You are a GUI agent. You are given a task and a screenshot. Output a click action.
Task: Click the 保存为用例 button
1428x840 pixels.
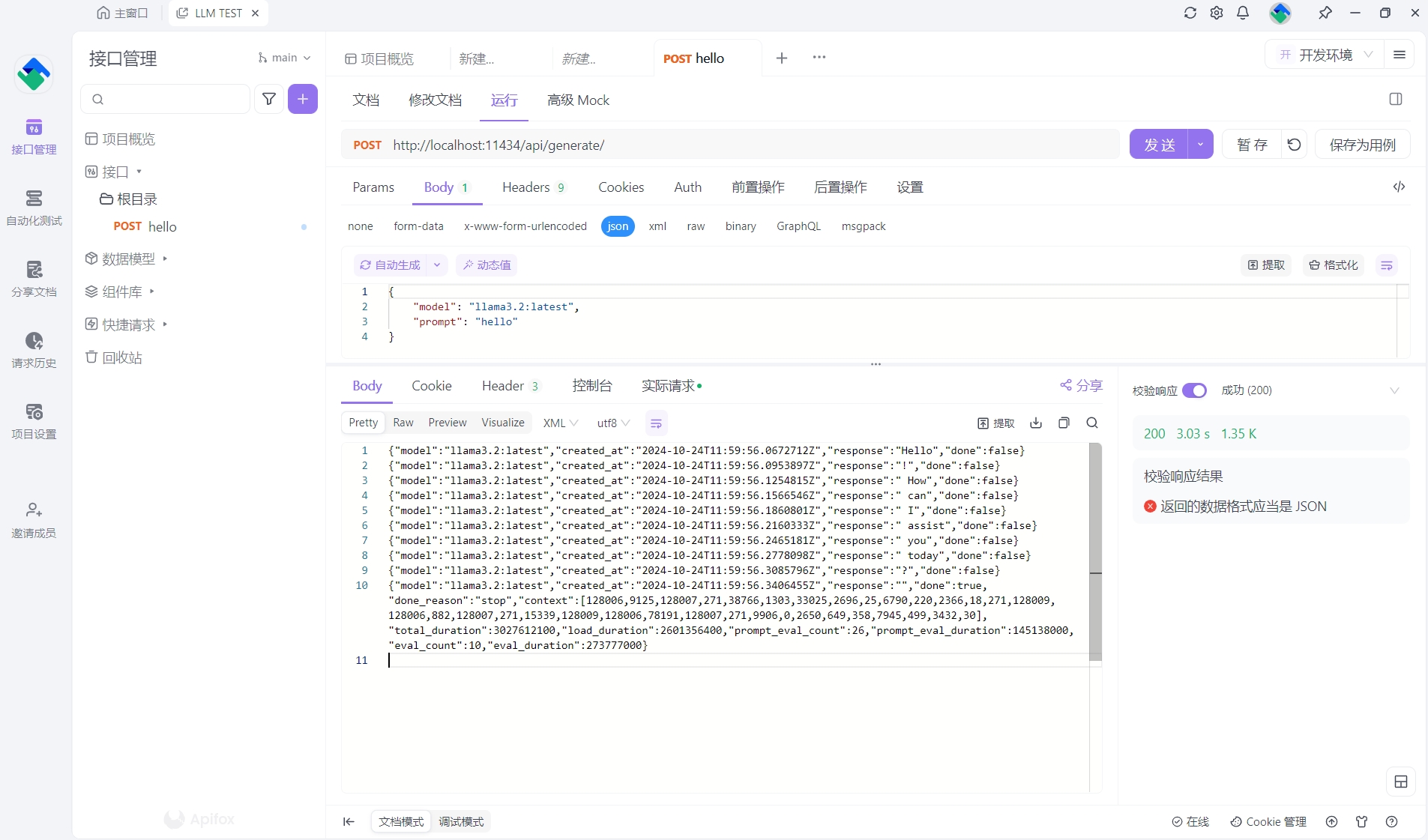(1362, 145)
